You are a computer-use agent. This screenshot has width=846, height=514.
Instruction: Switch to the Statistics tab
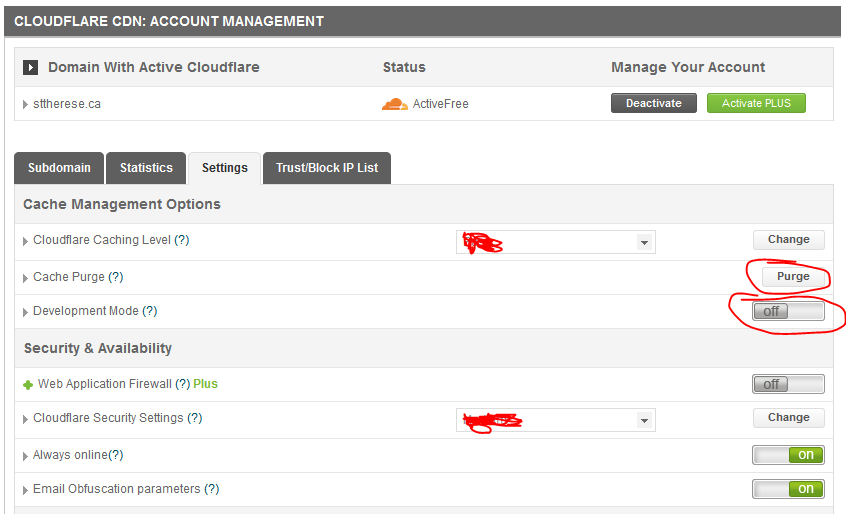tap(146, 168)
